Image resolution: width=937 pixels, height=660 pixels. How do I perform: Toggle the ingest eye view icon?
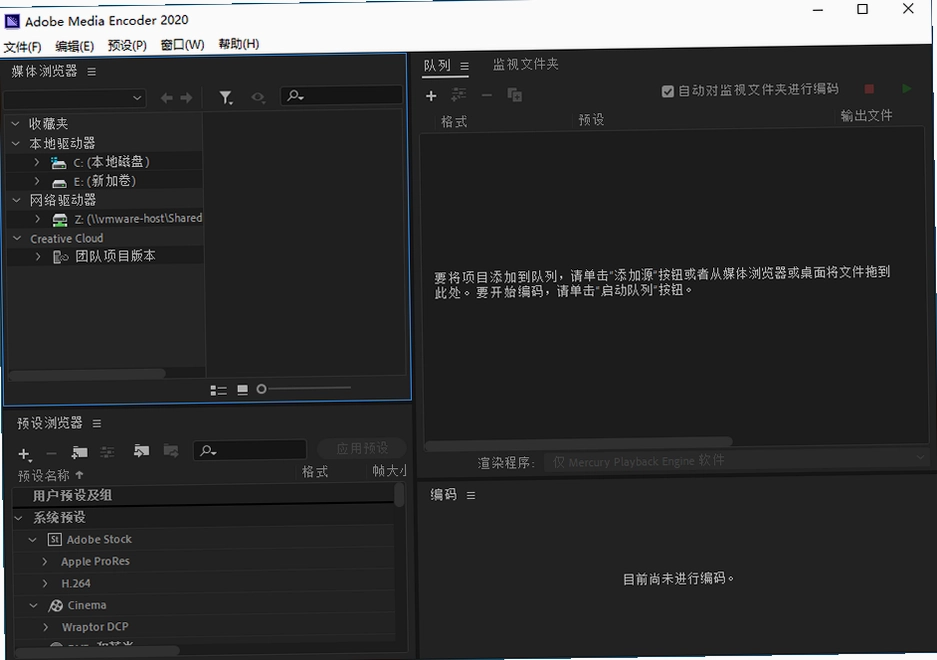point(258,97)
